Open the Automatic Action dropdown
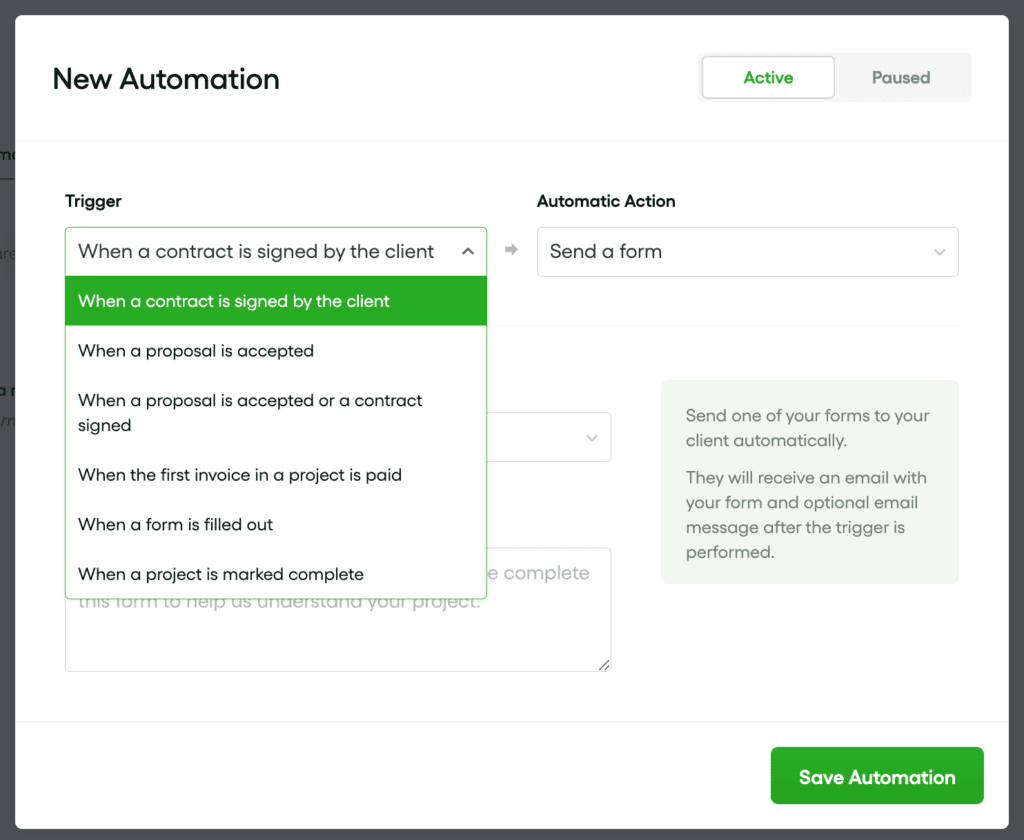1024x840 pixels. pyautogui.click(x=747, y=251)
